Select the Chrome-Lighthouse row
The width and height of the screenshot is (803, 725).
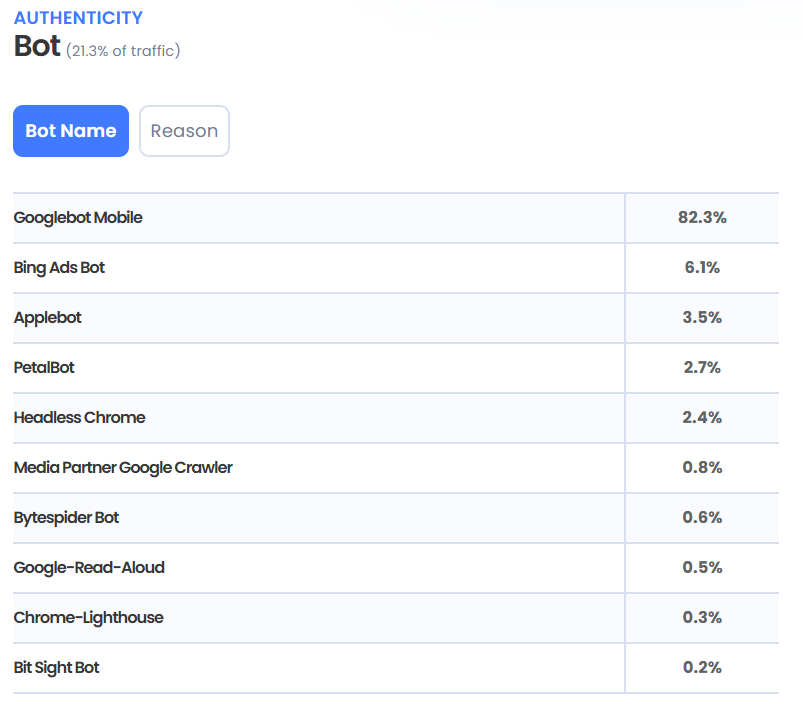tap(88, 617)
